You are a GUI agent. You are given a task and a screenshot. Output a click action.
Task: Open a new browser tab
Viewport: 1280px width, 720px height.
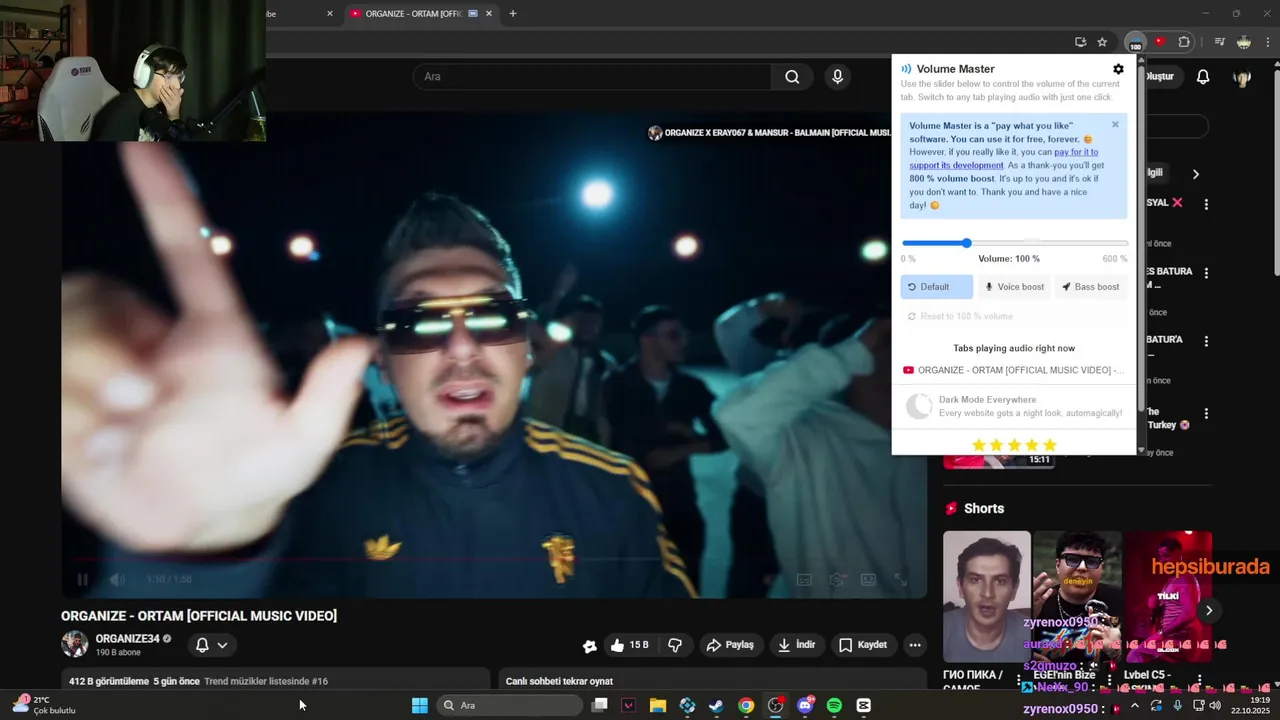[513, 14]
